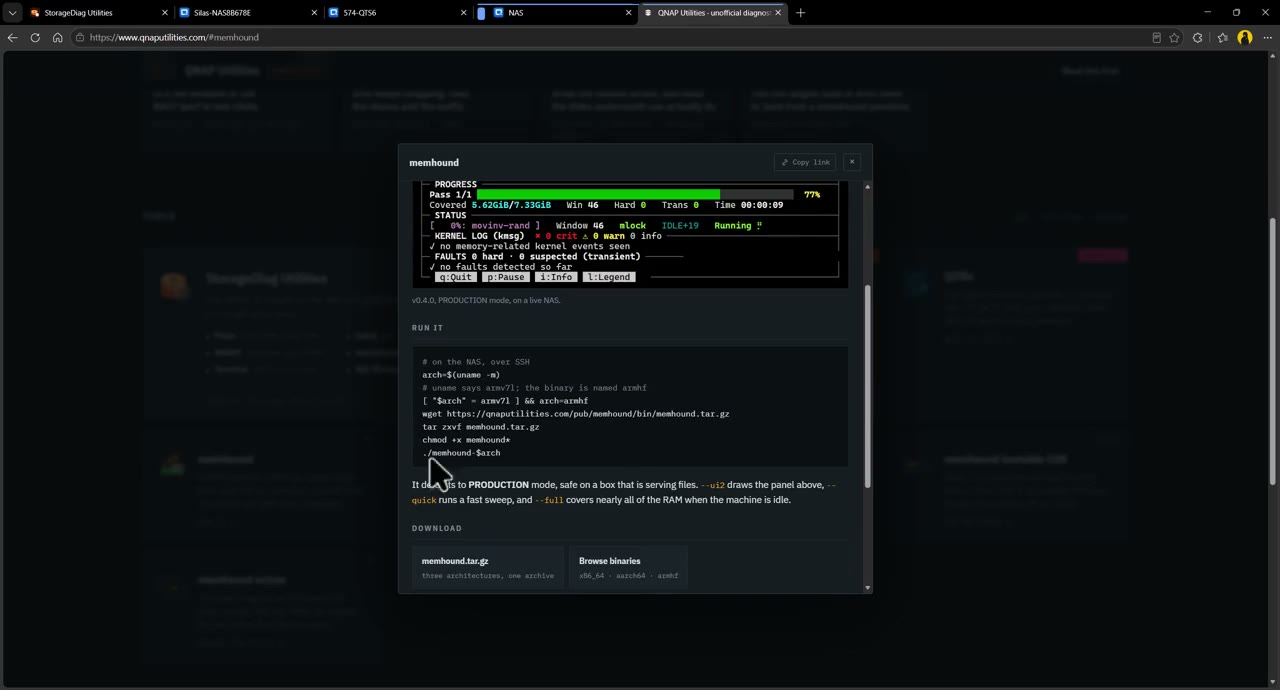Viewport: 1280px width, 690px height.
Task: Go to the browser home page
Action: pyautogui.click(x=57, y=38)
